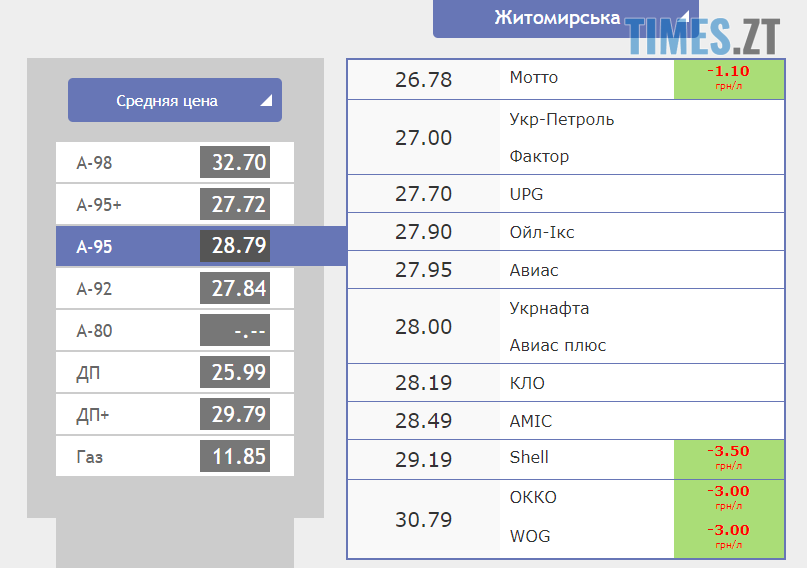Screen dimensions: 807x568
Task: Select the A-80 fuel row
Action: 175,330
